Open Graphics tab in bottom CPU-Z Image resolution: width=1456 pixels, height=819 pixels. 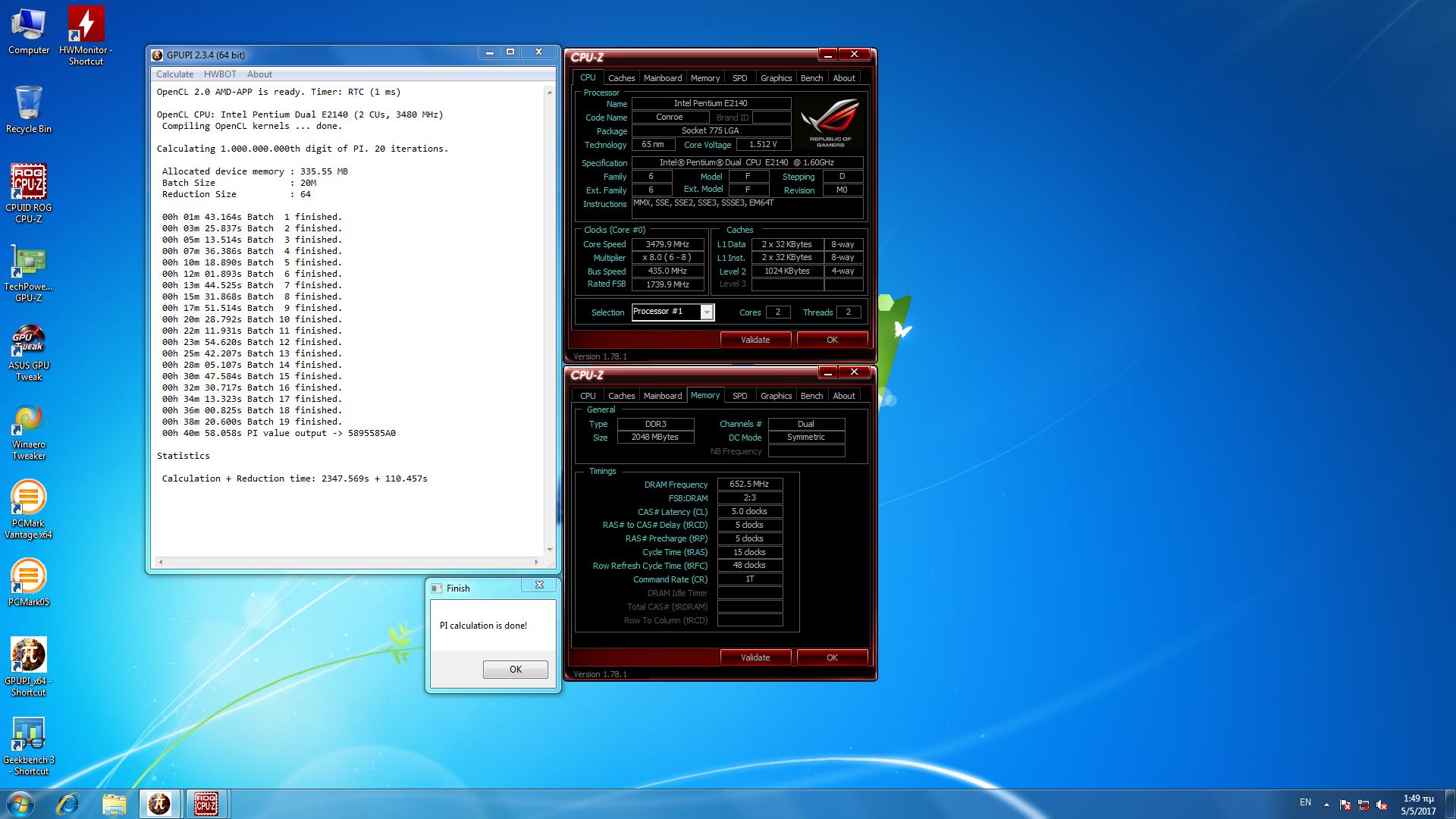pyautogui.click(x=776, y=396)
